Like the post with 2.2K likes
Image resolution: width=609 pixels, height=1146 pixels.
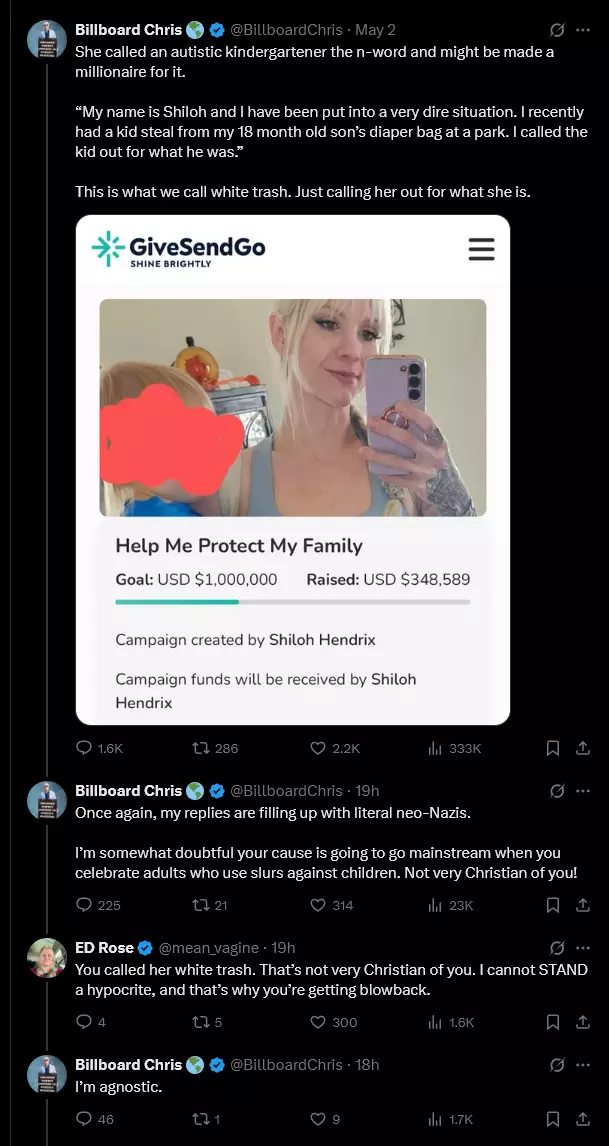pos(335,748)
